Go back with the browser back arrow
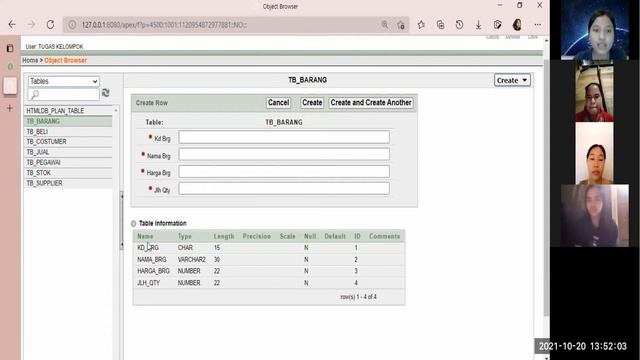 (x=12, y=25)
